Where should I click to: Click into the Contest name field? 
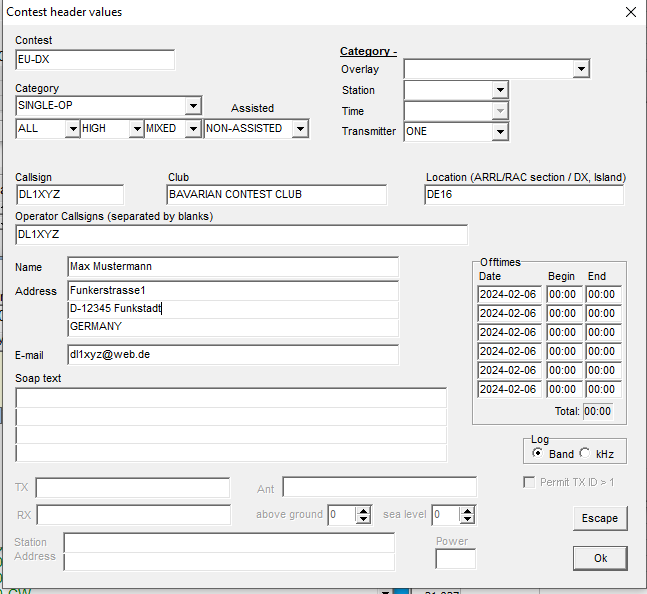point(95,60)
